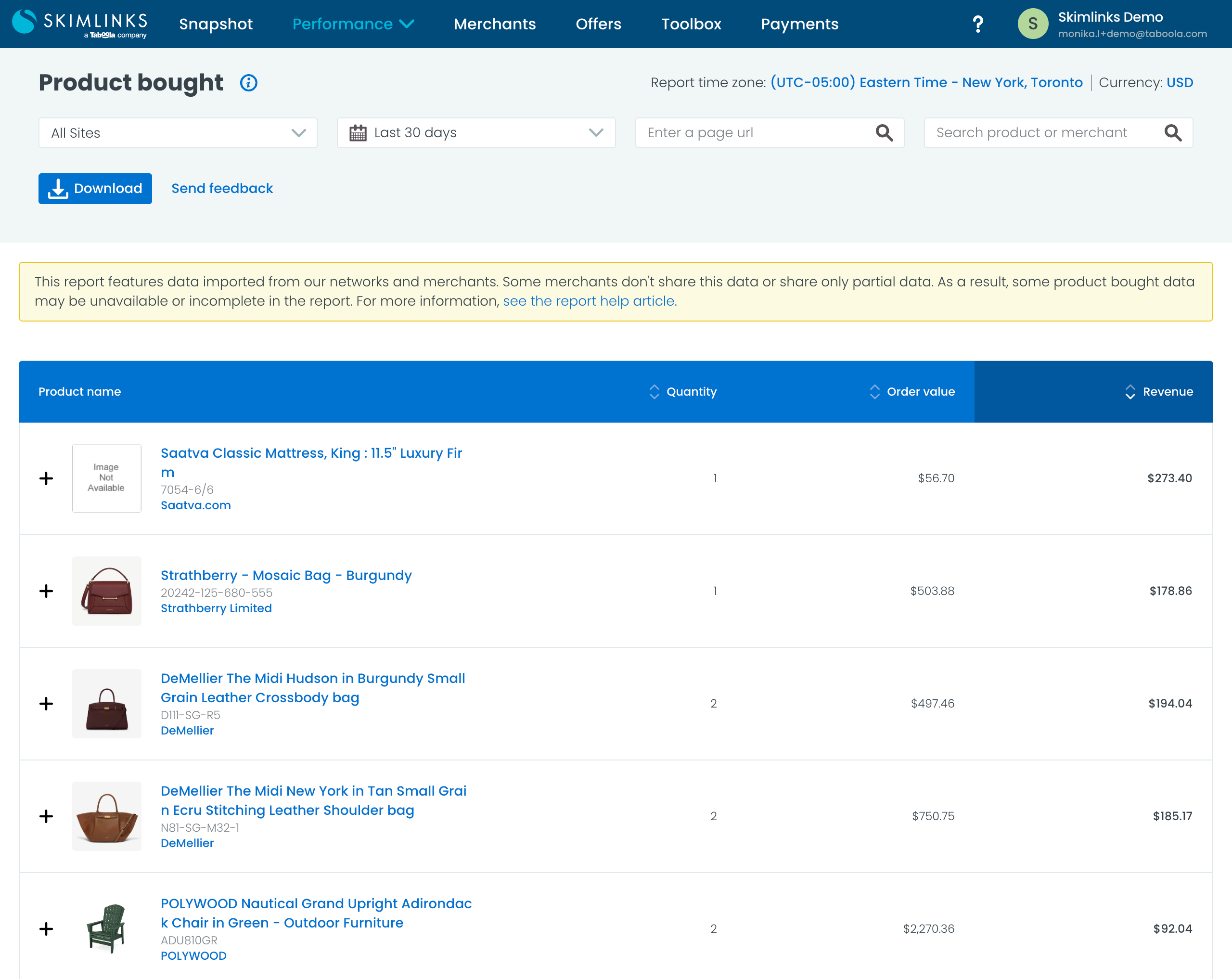Click the page url search magnifier icon

pos(884,132)
